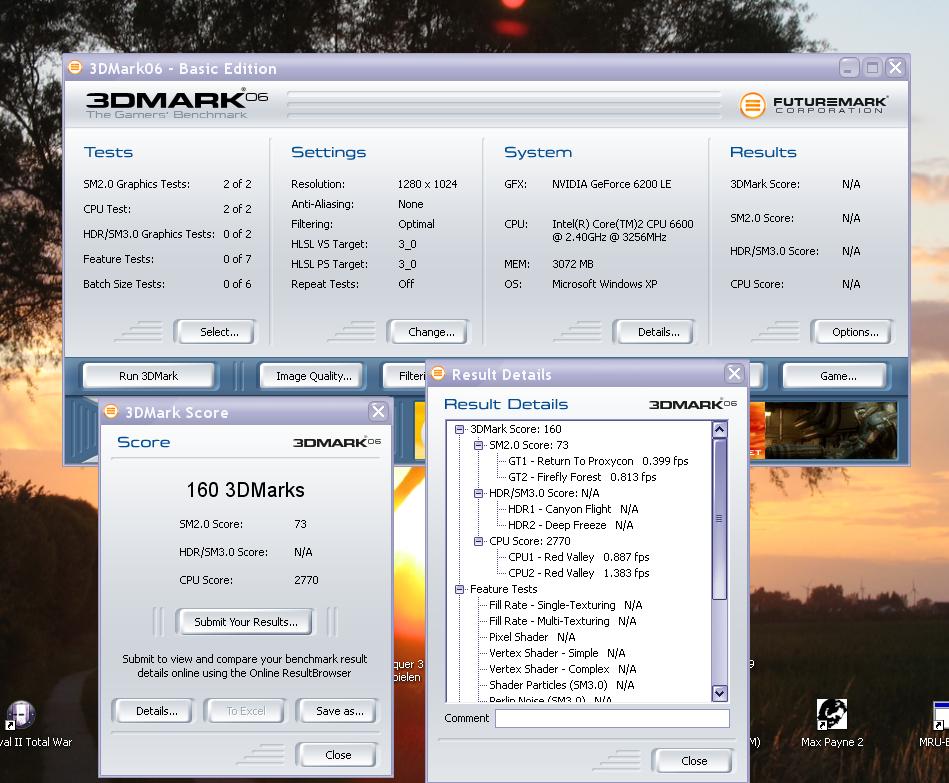Click Close in 3DMark Score window
The image size is (949, 783).
pyautogui.click(x=337, y=755)
